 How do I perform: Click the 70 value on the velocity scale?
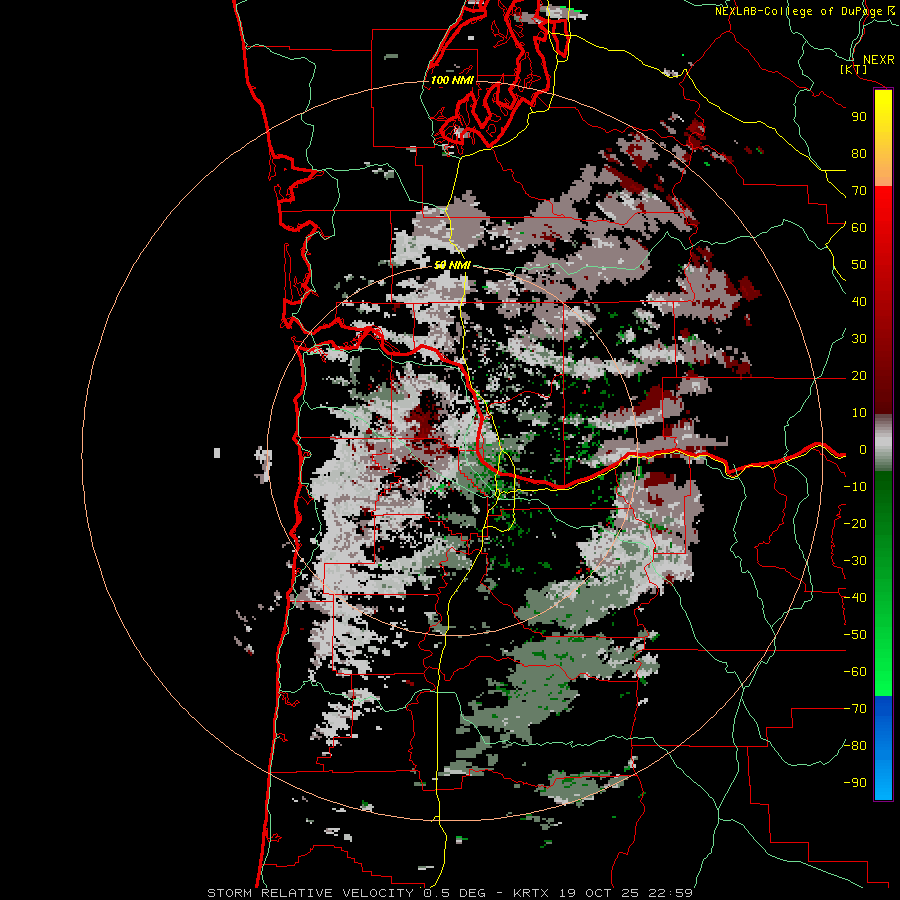pyautogui.click(x=859, y=191)
